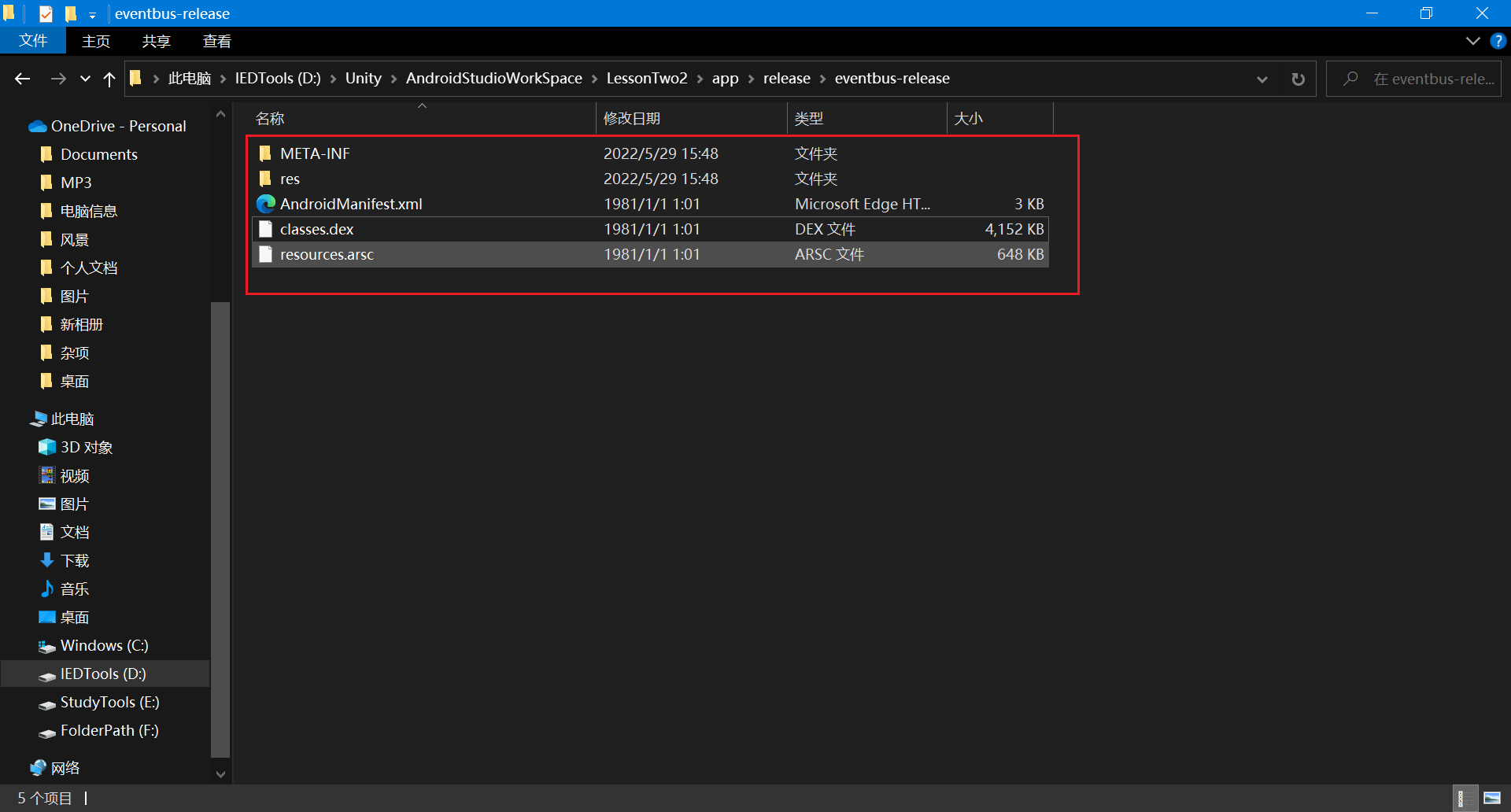Sort by the 修改日期 column header
Image resolution: width=1511 pixels, height=812 pixels.
pos(691,118)
